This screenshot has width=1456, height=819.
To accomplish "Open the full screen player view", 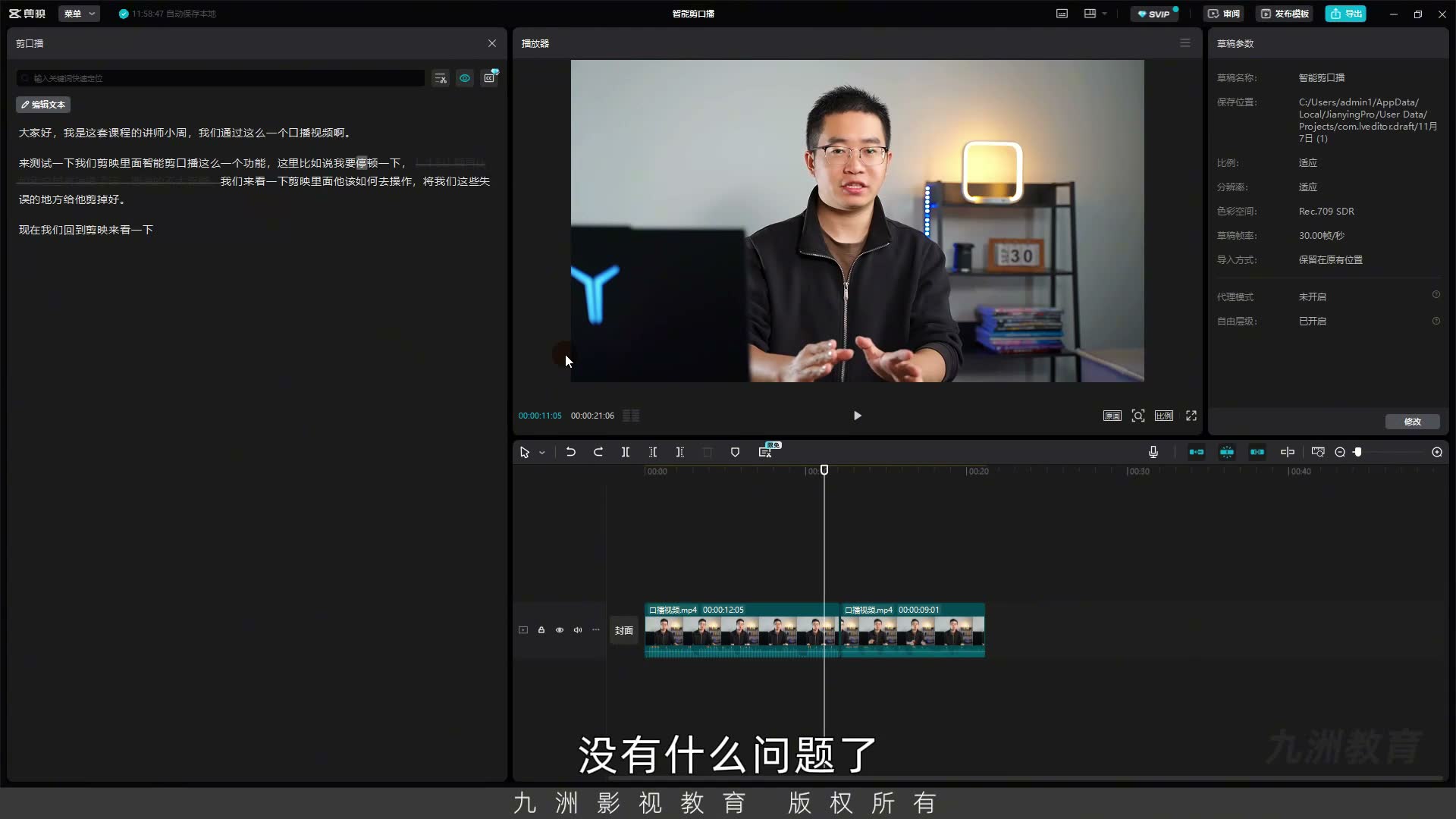I will click(1191, 416).
